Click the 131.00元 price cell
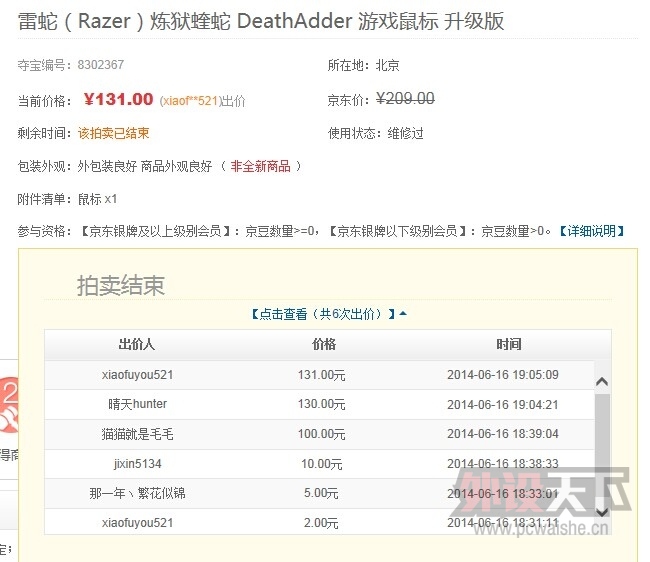Image resolution: width=650 pixels, height=562 pixels. [321, 375]
